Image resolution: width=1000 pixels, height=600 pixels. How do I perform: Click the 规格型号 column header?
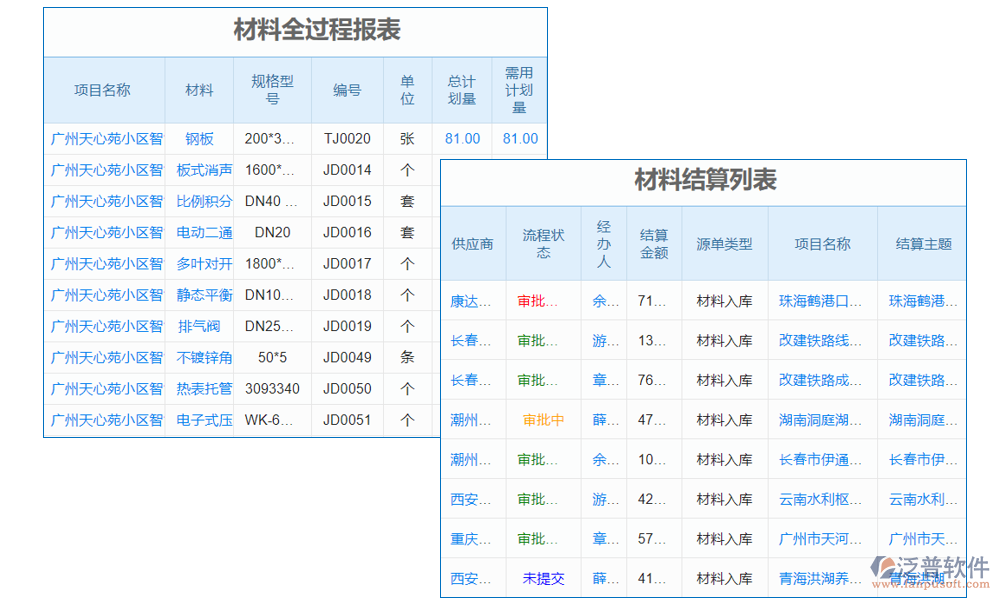(272, 90)
